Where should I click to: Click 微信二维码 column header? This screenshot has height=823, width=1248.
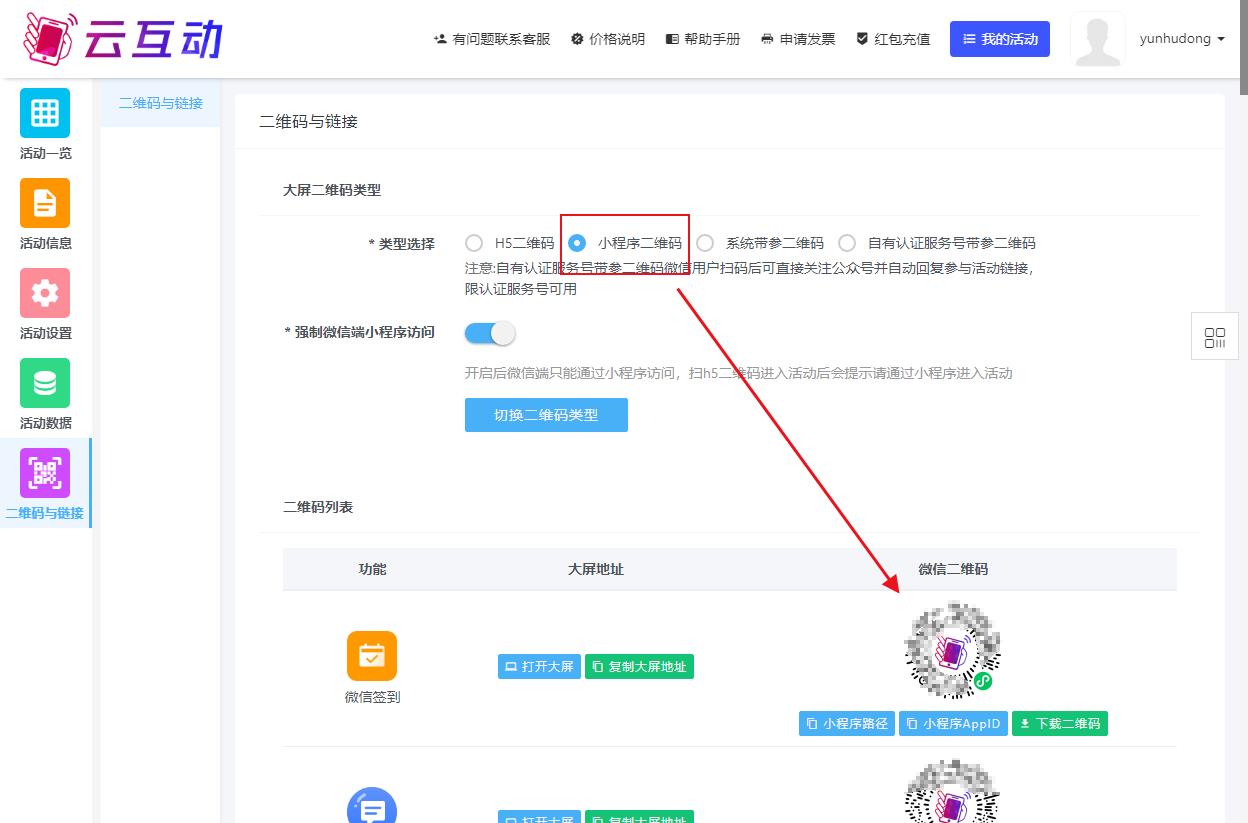pos(953,569)
